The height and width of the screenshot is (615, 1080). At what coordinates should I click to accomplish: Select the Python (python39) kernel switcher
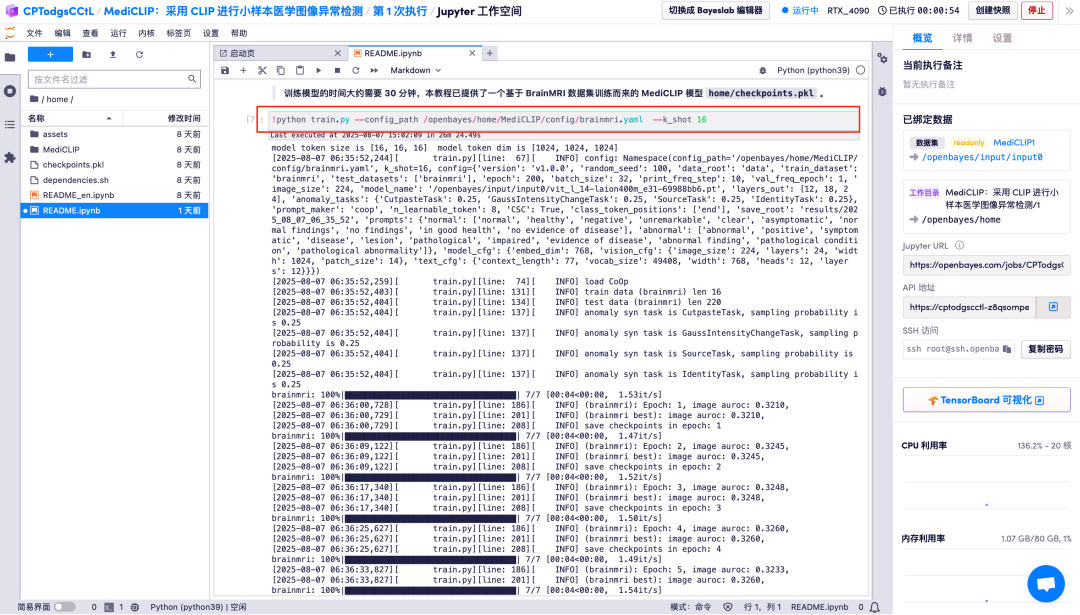813,70
